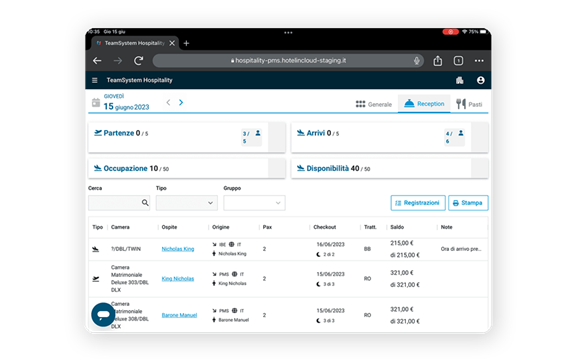Go to next day with right chevron
The height and width of the screenshot is (362, 576).
pos(181,103)
